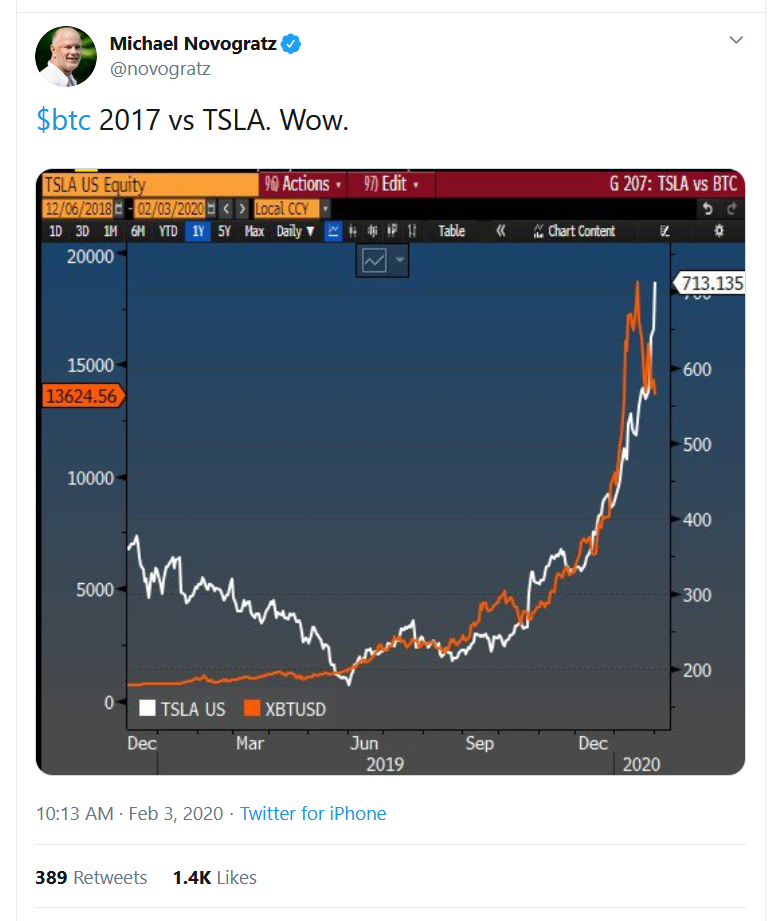Click the double left chevron collapse icon
The width and height of the screenshot is (779, 921).
coord(501,231)
